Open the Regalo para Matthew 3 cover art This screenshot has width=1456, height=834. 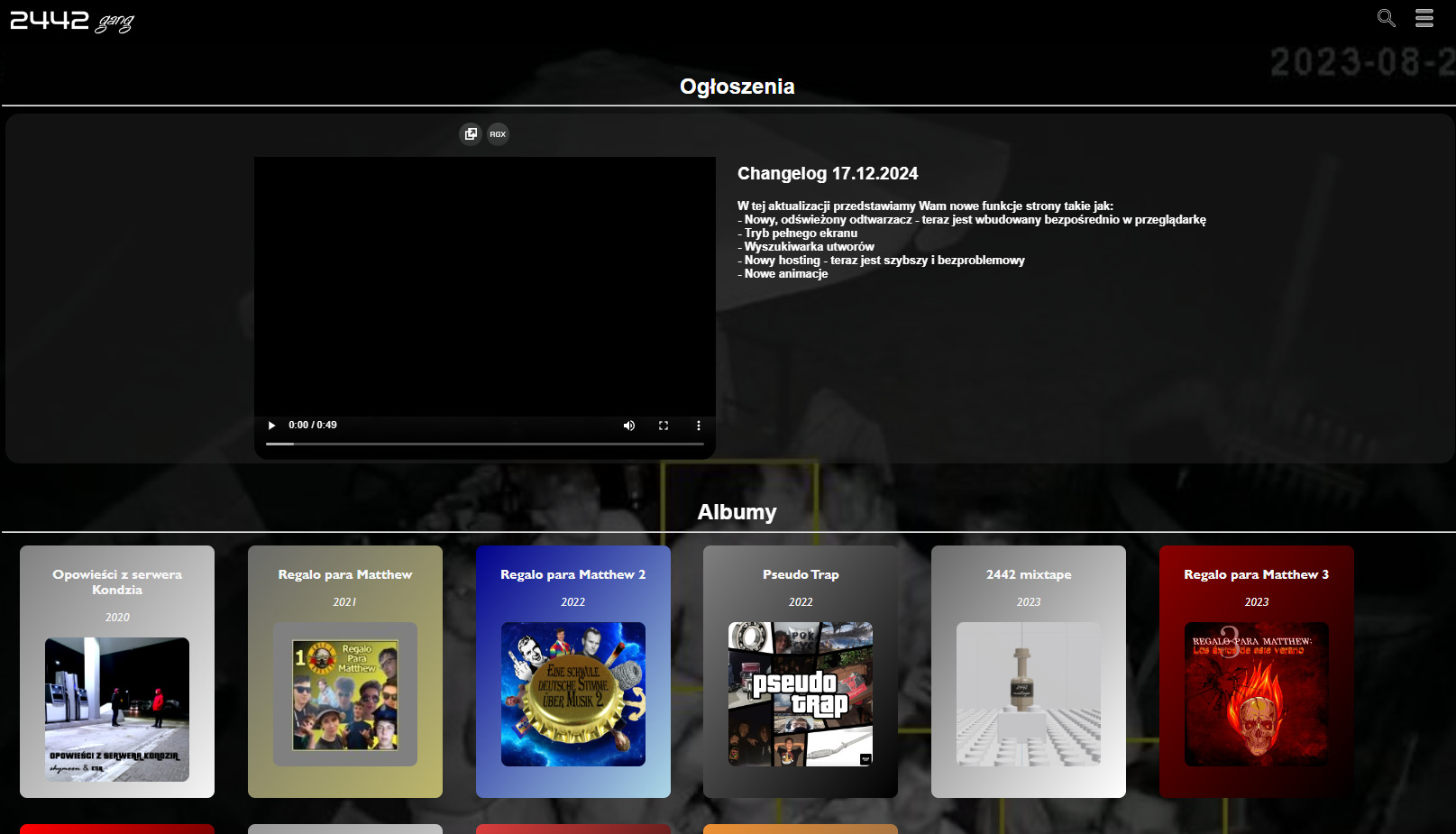coord(1256,693)
